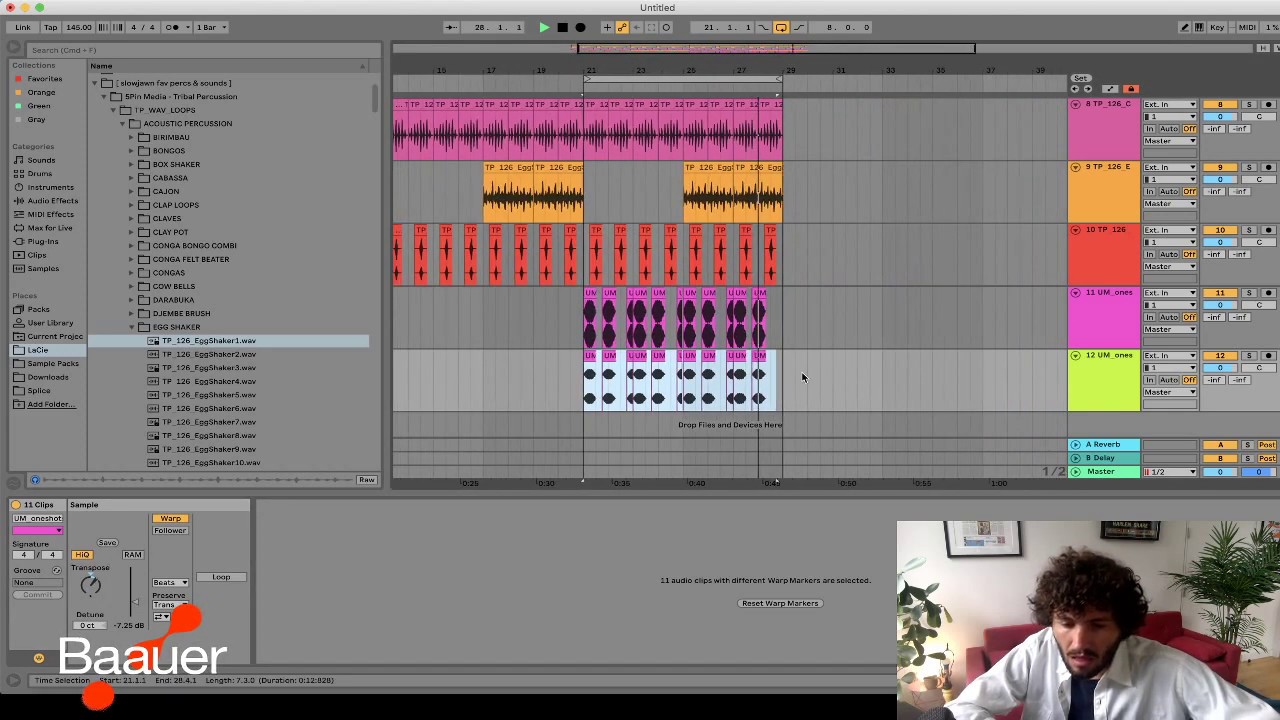1280x720 pixels.
Task: Toggle the Warp button in Sample box
Action: [170, 519]
